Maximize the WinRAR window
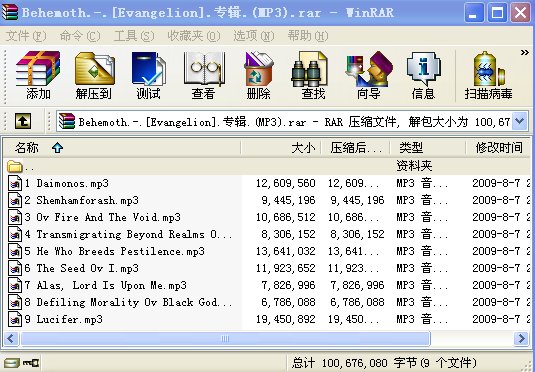The height and width of the screenshot is (372, 535). pyautogui.click(x=497, y=13)
